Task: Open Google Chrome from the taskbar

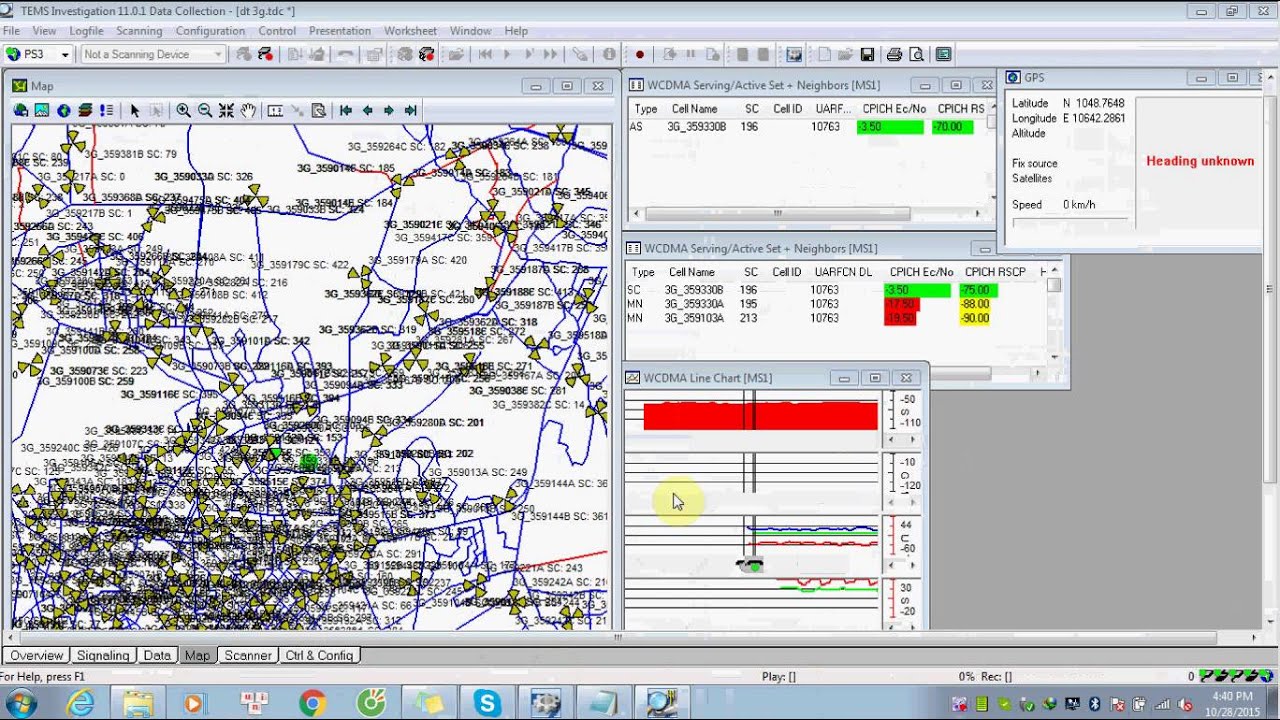Action: pyautogui.click(x=311, y=703)
